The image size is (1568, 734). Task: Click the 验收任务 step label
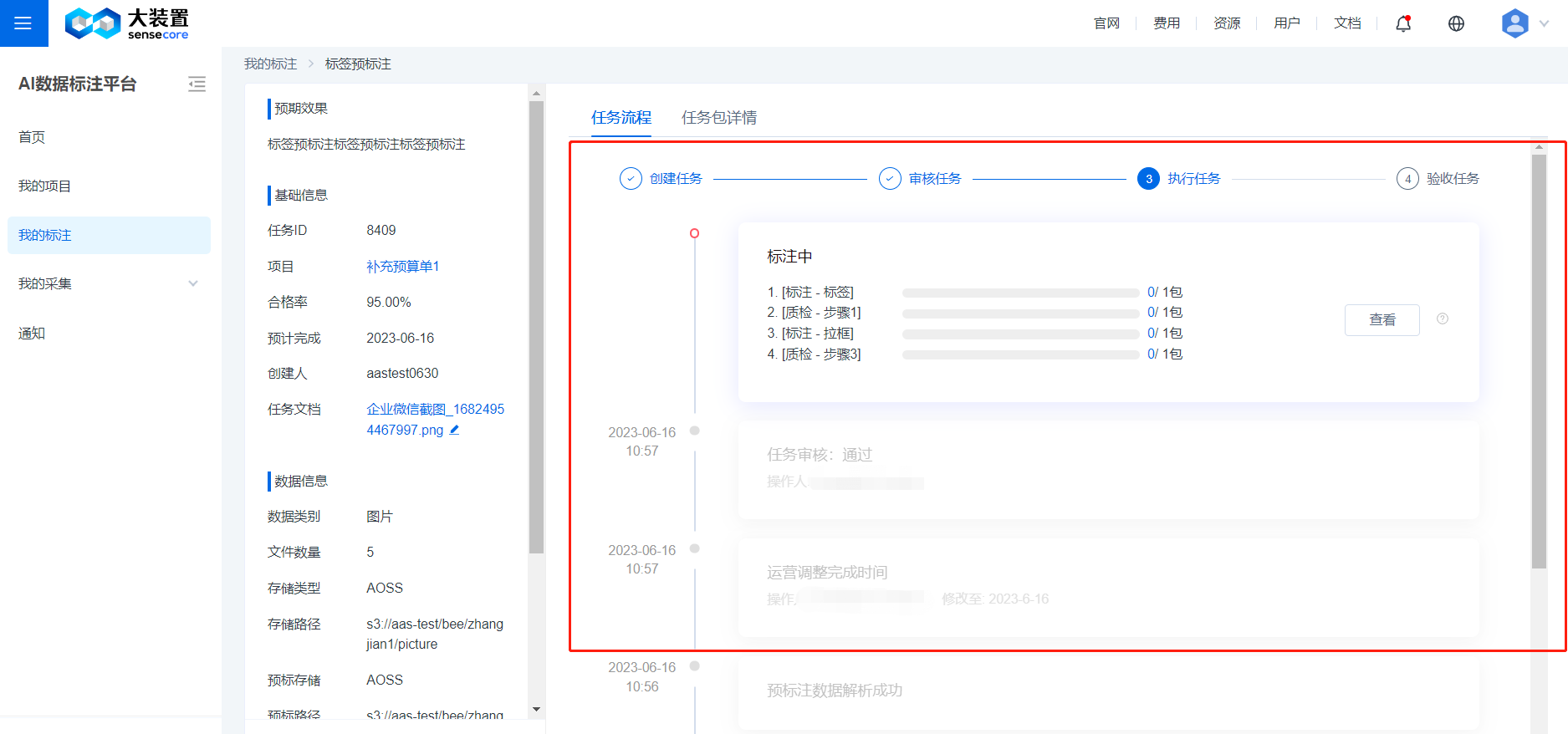tap(1453, 179)
